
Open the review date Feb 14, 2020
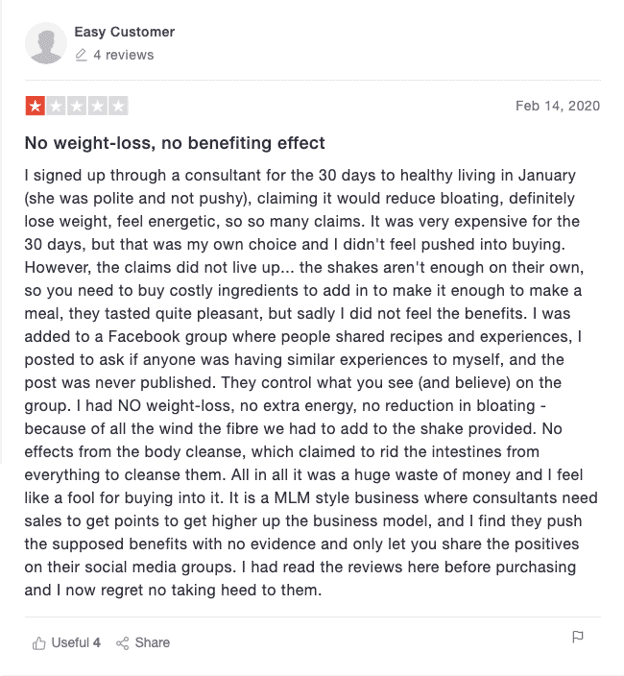pos(558,106)
